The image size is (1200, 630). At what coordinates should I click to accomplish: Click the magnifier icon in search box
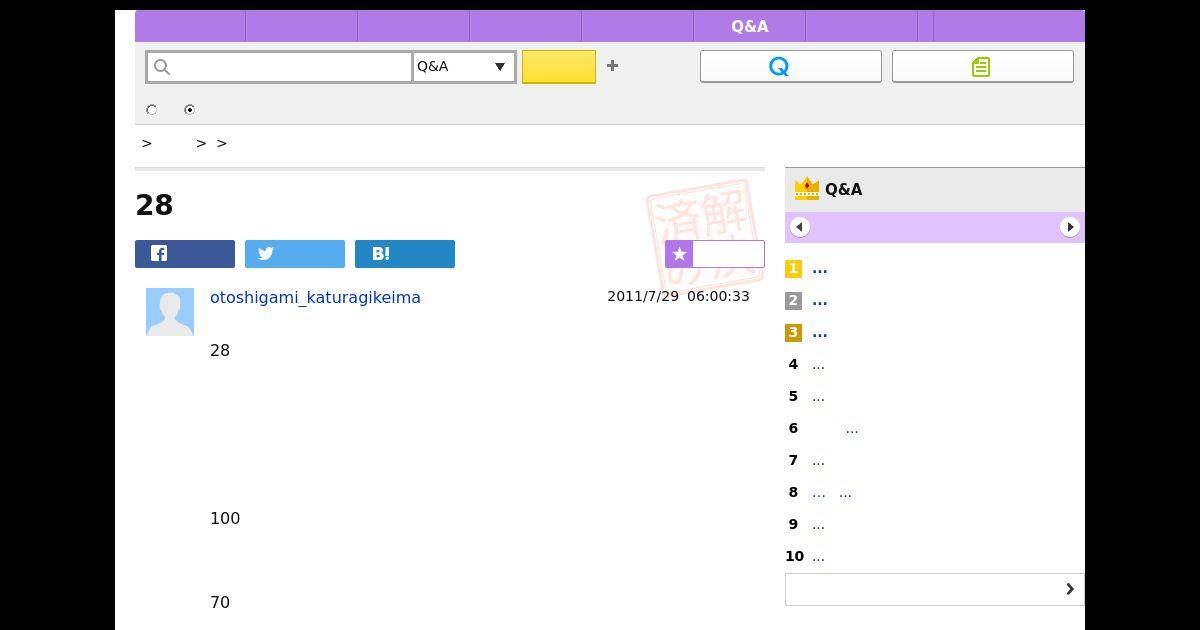pyautogui.click(x=162, y=67)
